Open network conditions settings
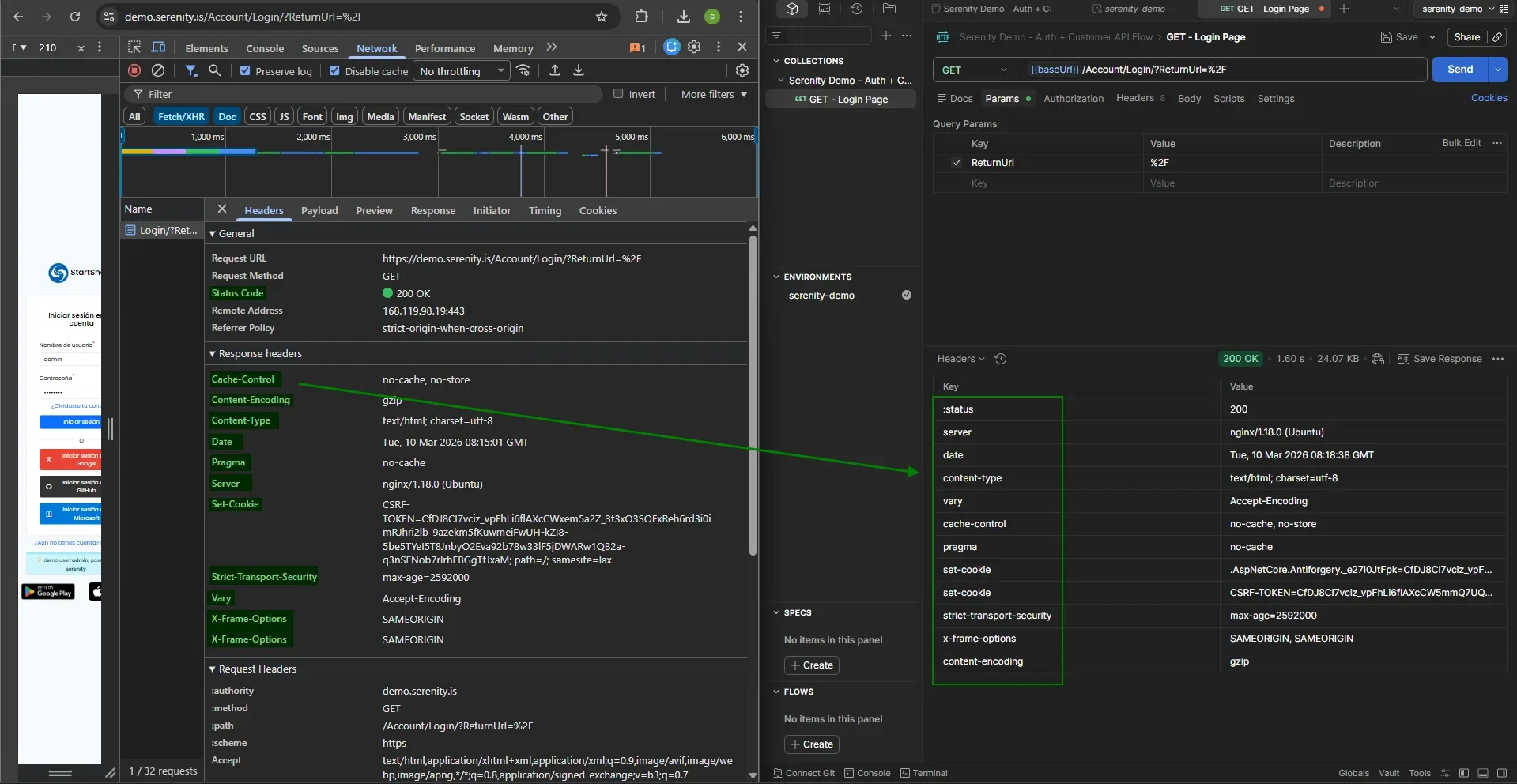Viewport: 1517px width, 784px height. point(523,70)
